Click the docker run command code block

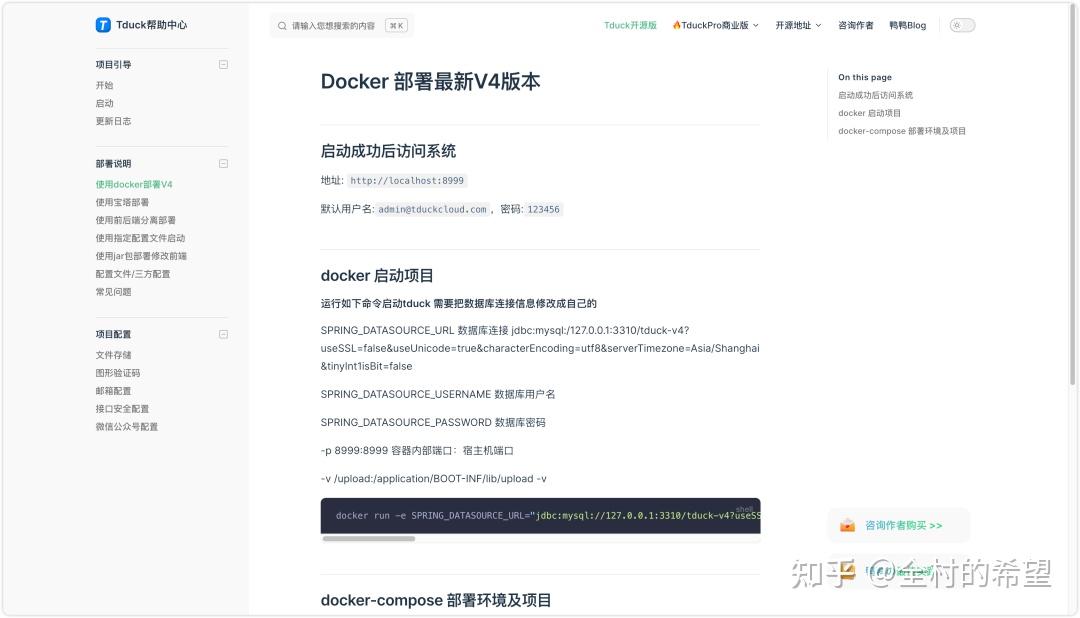[x=541, y=515]
